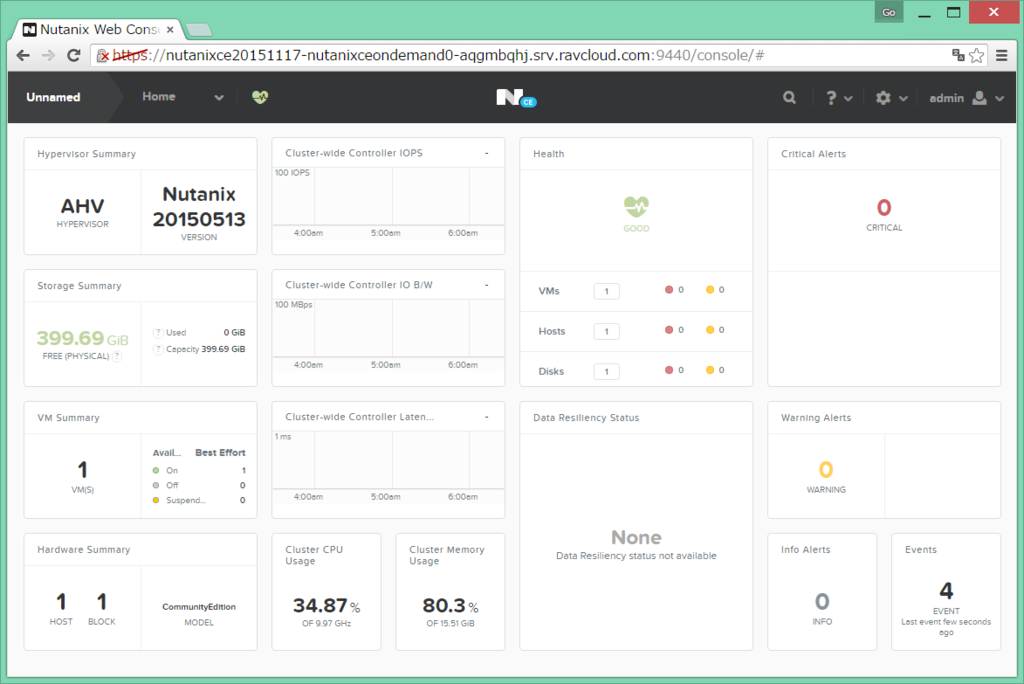
Task: Click help icon next to Used
Action: [x=157, y=333]
